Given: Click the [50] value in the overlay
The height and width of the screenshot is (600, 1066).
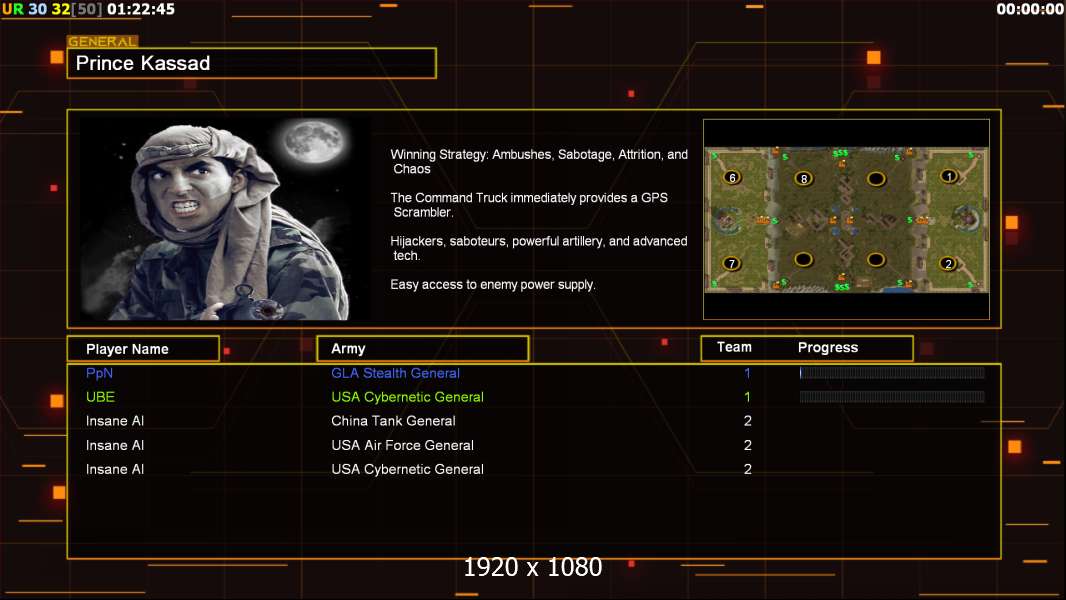Looking at the screenshot, I should pyautogui.click(x=87, y=9).
